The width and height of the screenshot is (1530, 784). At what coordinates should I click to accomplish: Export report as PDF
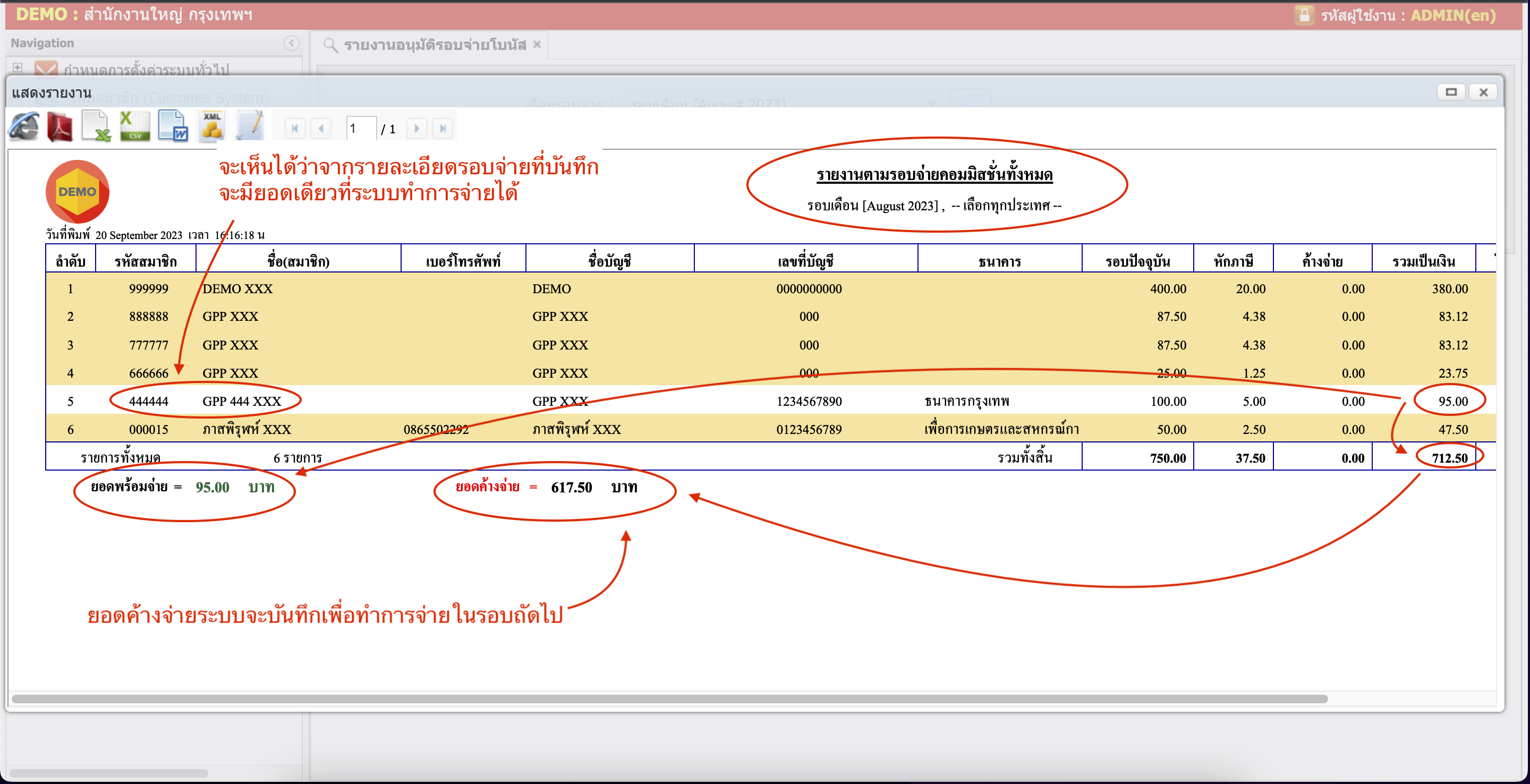pos(59,127)
